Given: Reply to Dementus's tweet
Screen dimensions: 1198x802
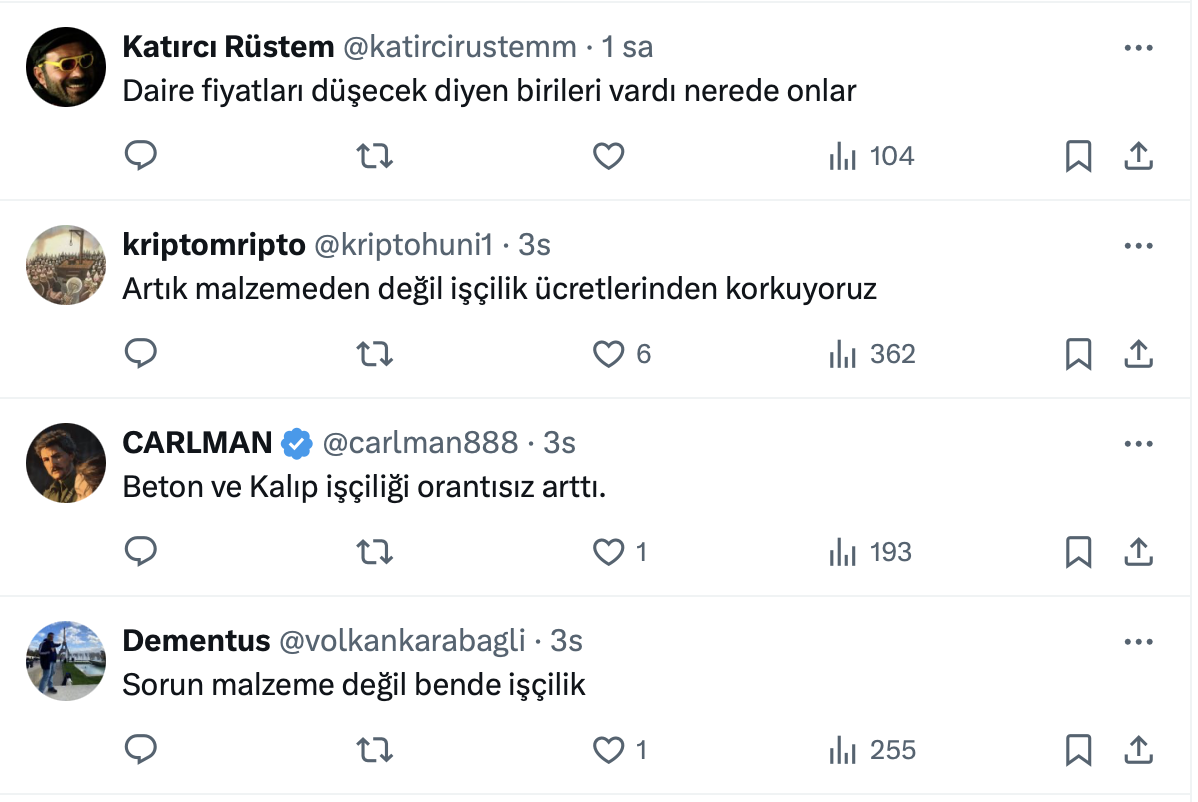Looking at the screenshot, I should point(141,750).
